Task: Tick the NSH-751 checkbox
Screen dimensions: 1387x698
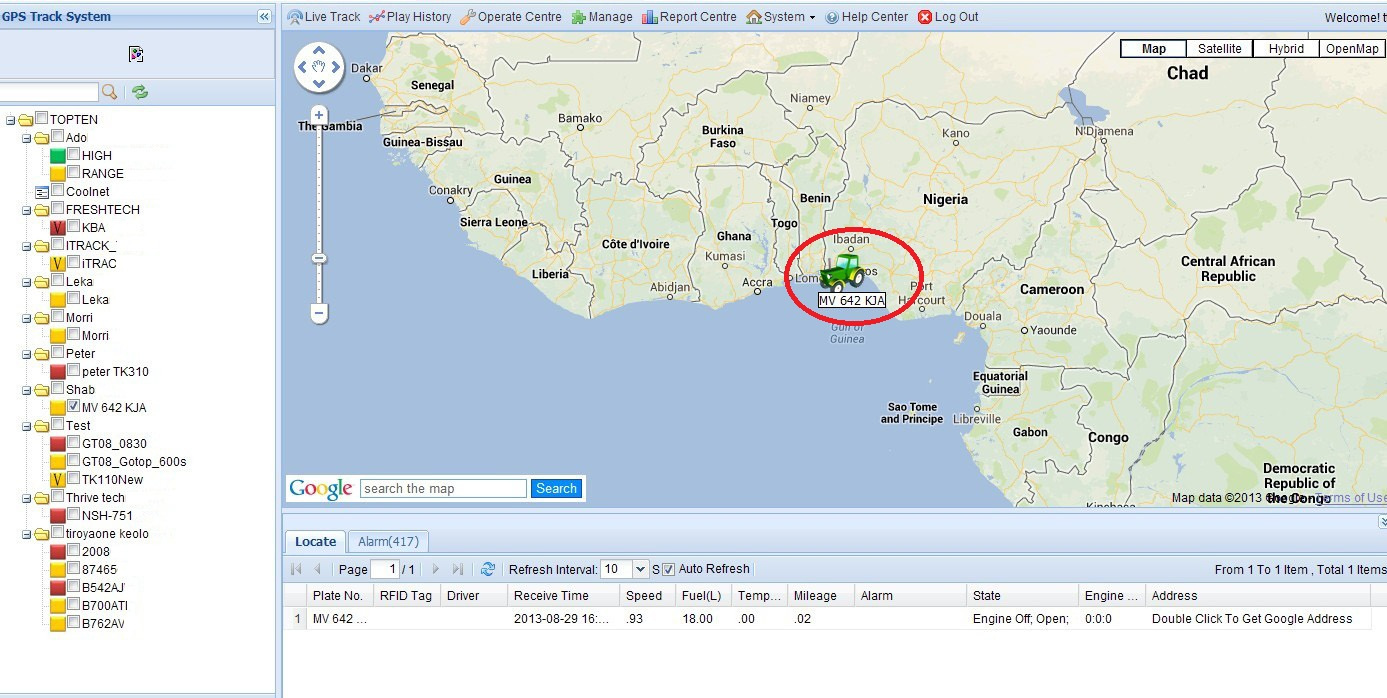Action: tap(74, 514)
